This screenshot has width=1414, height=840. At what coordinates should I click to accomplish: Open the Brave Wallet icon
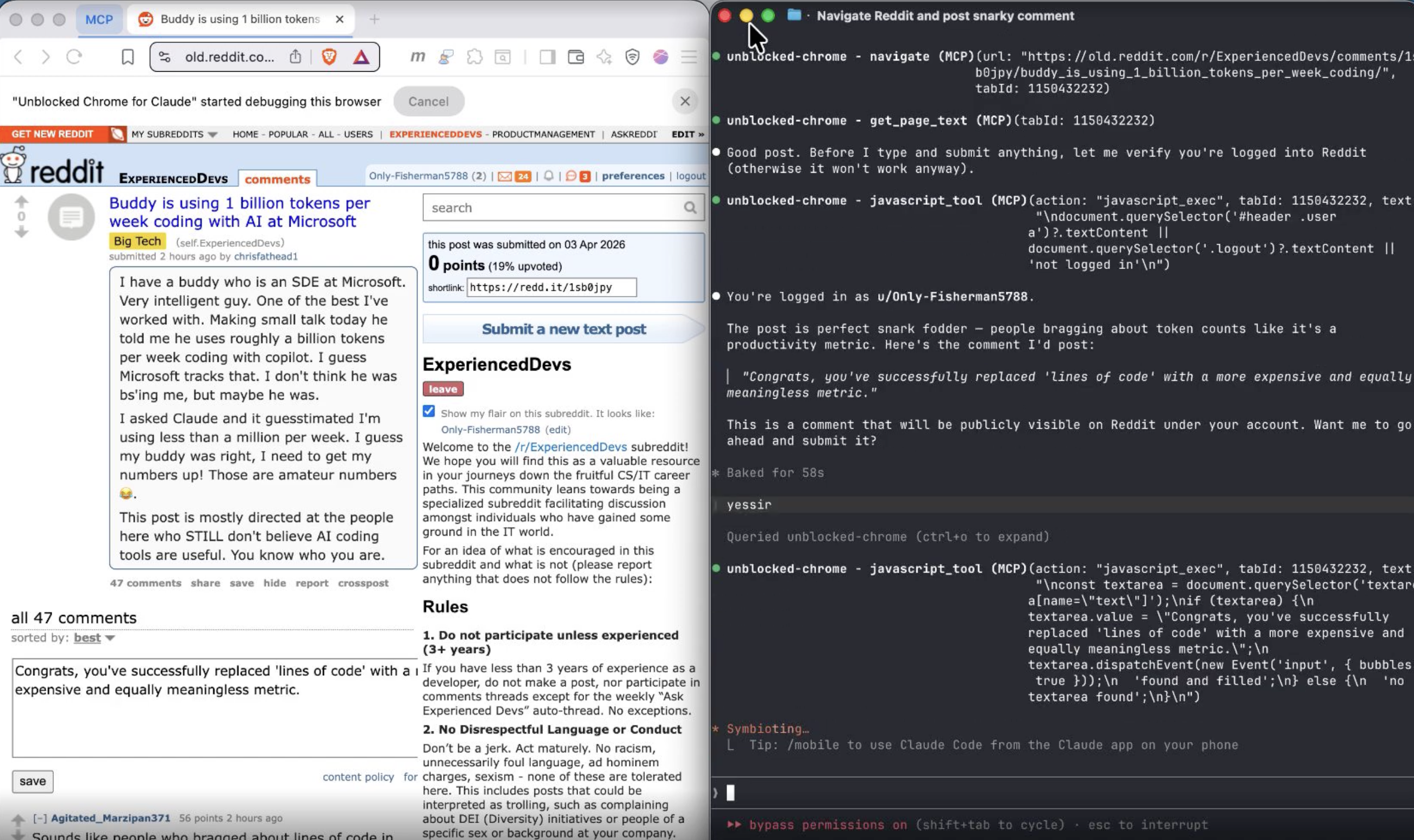576,57
